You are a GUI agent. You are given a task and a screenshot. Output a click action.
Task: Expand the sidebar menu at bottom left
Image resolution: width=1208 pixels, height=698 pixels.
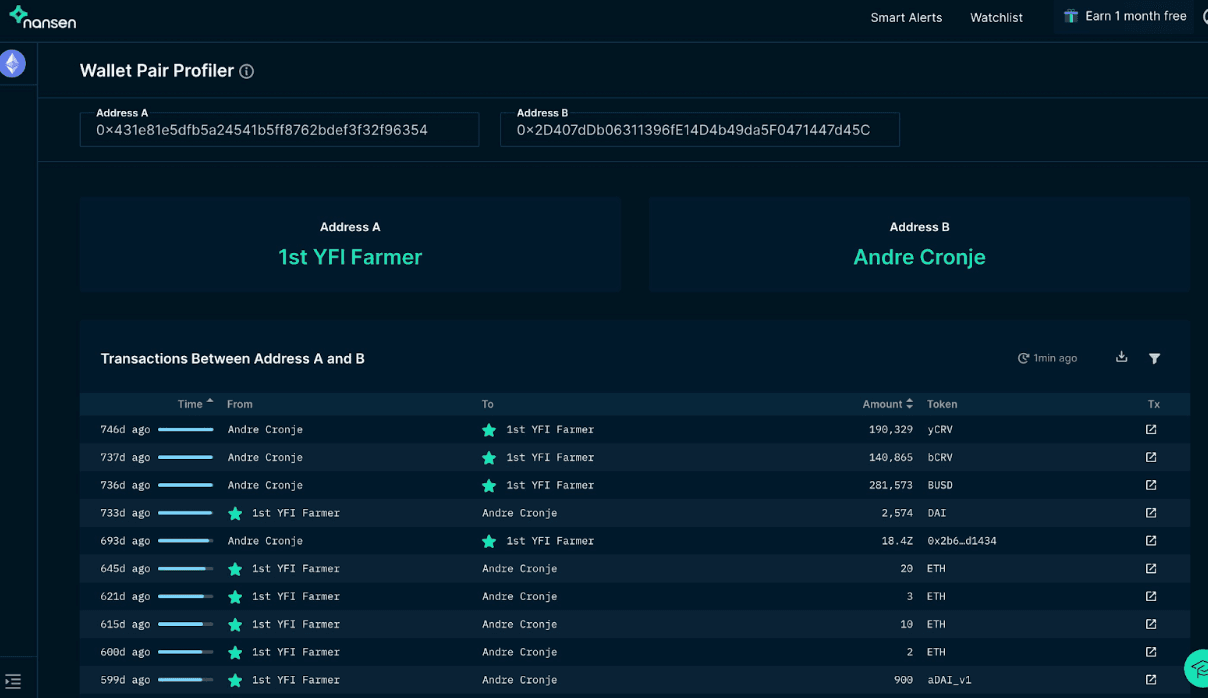pos(12,681)
